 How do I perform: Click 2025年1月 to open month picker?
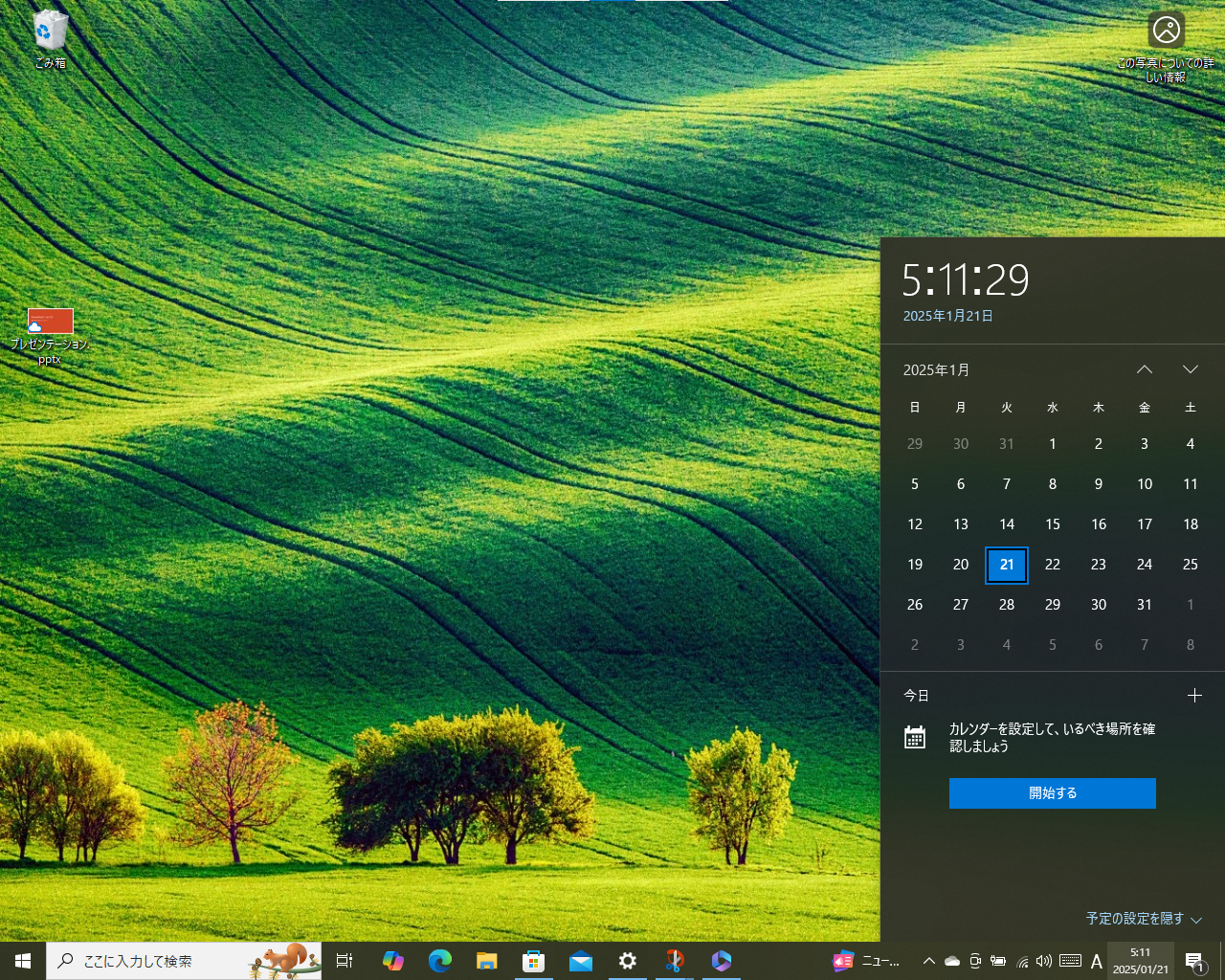938,369
